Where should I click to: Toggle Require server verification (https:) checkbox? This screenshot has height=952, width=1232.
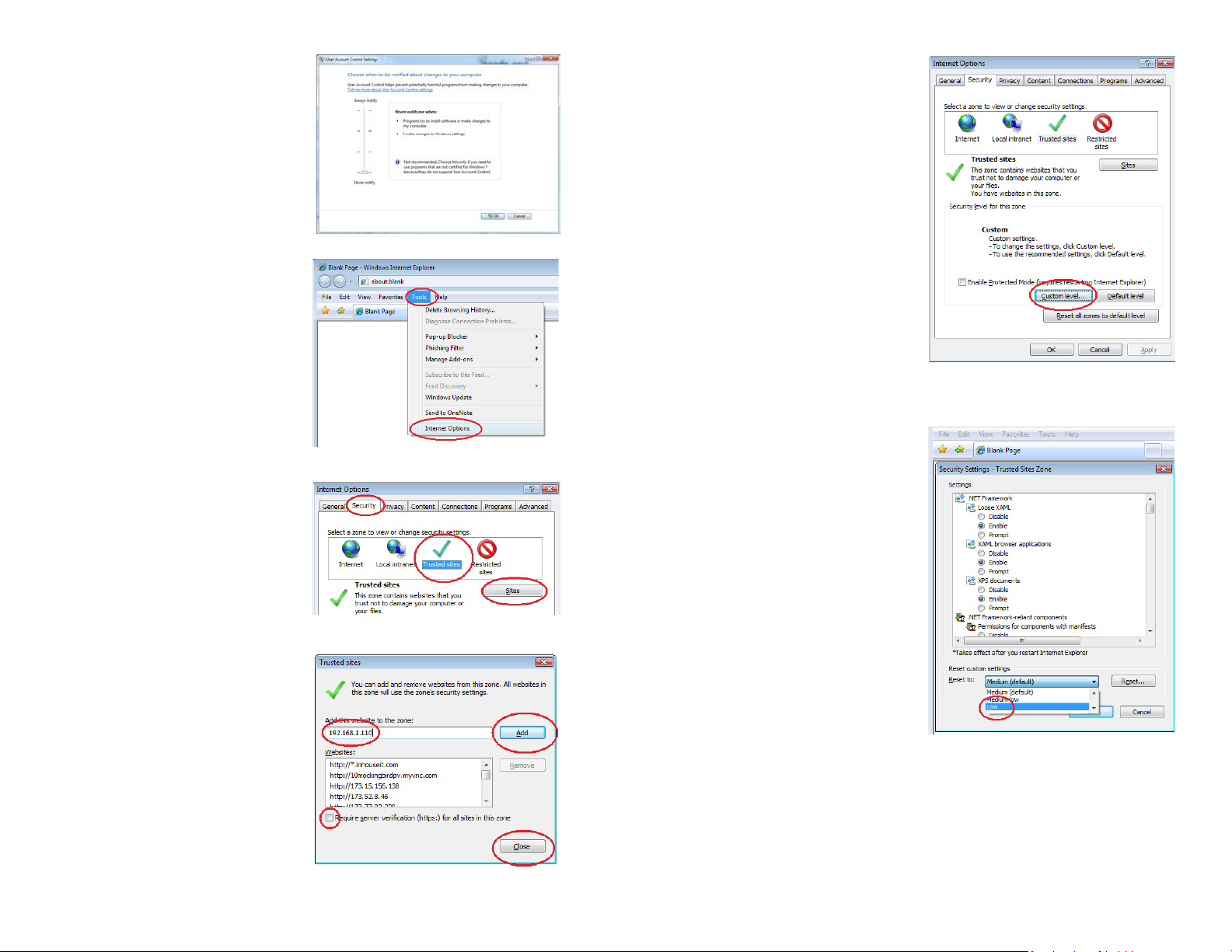[x=330, y=818]
